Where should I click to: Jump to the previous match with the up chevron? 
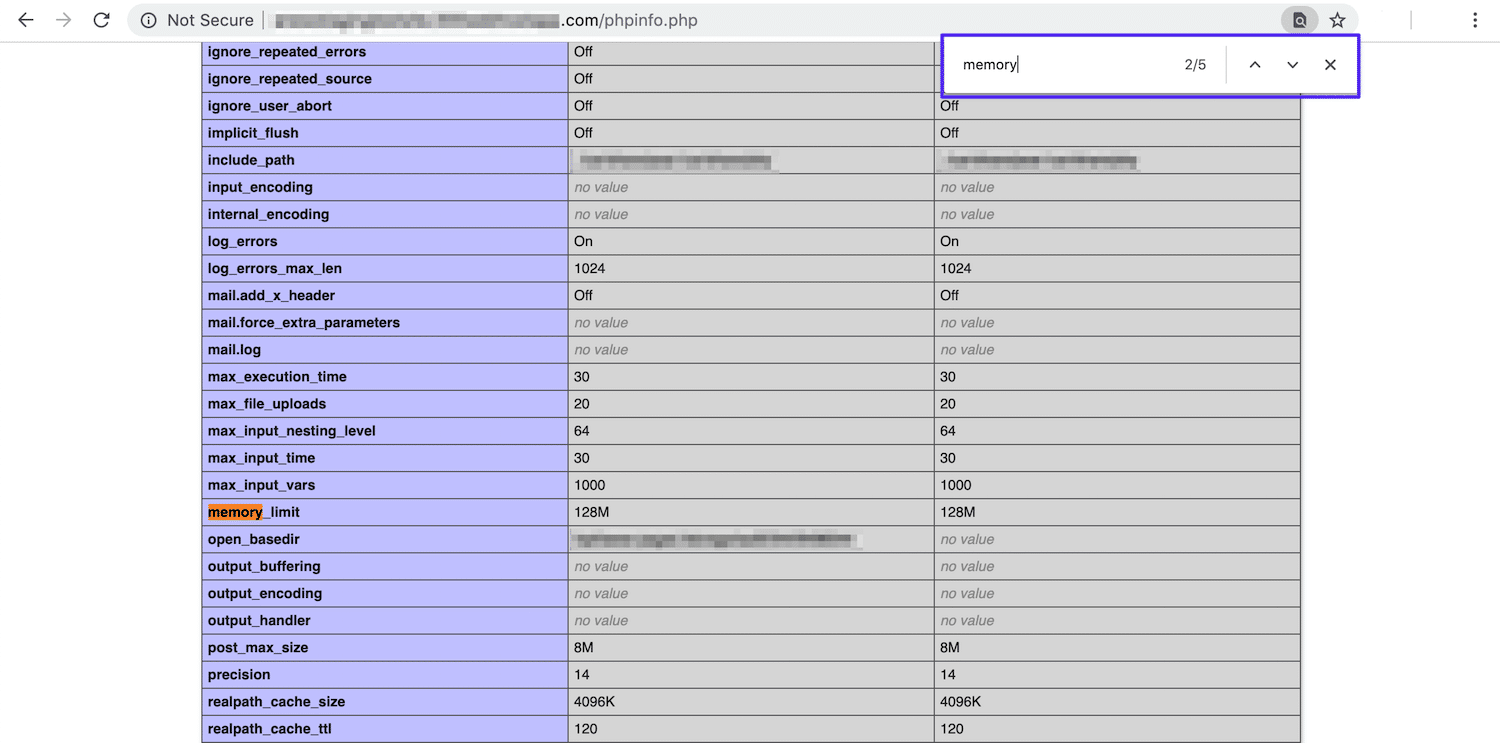point(1254,64)
